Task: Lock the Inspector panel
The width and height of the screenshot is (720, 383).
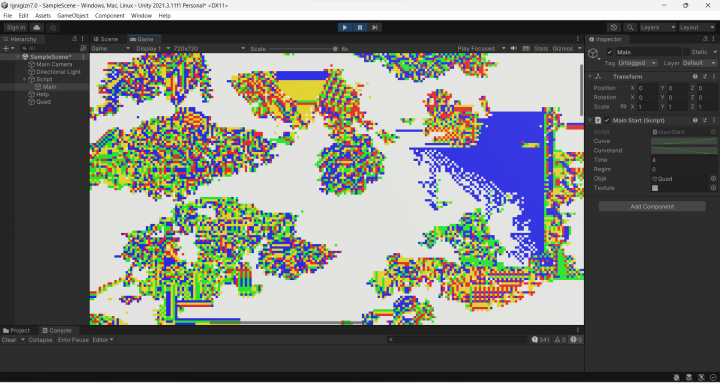Action: click(706, 39)
